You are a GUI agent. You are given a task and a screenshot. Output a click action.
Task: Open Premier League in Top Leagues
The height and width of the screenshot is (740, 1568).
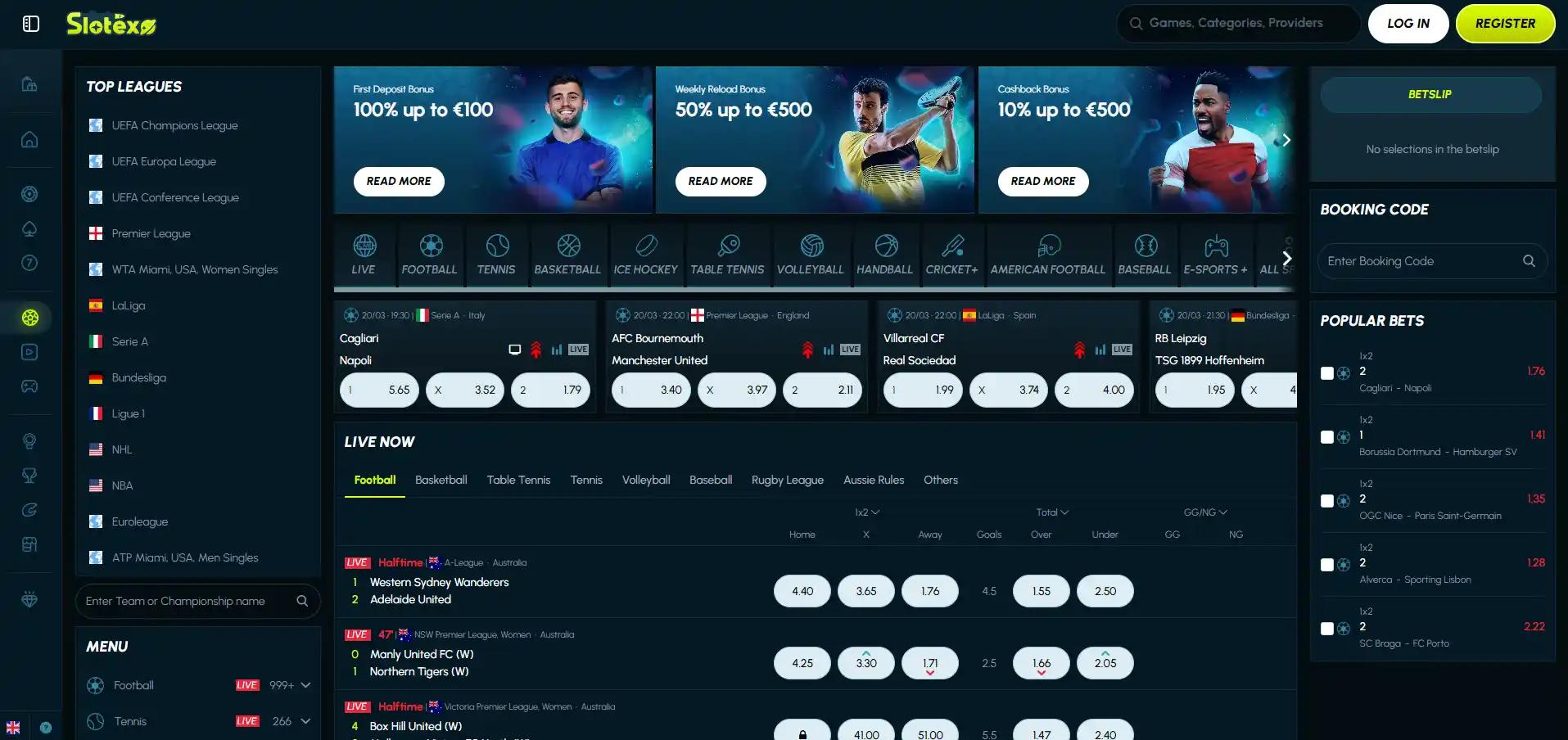coord(151,233)
